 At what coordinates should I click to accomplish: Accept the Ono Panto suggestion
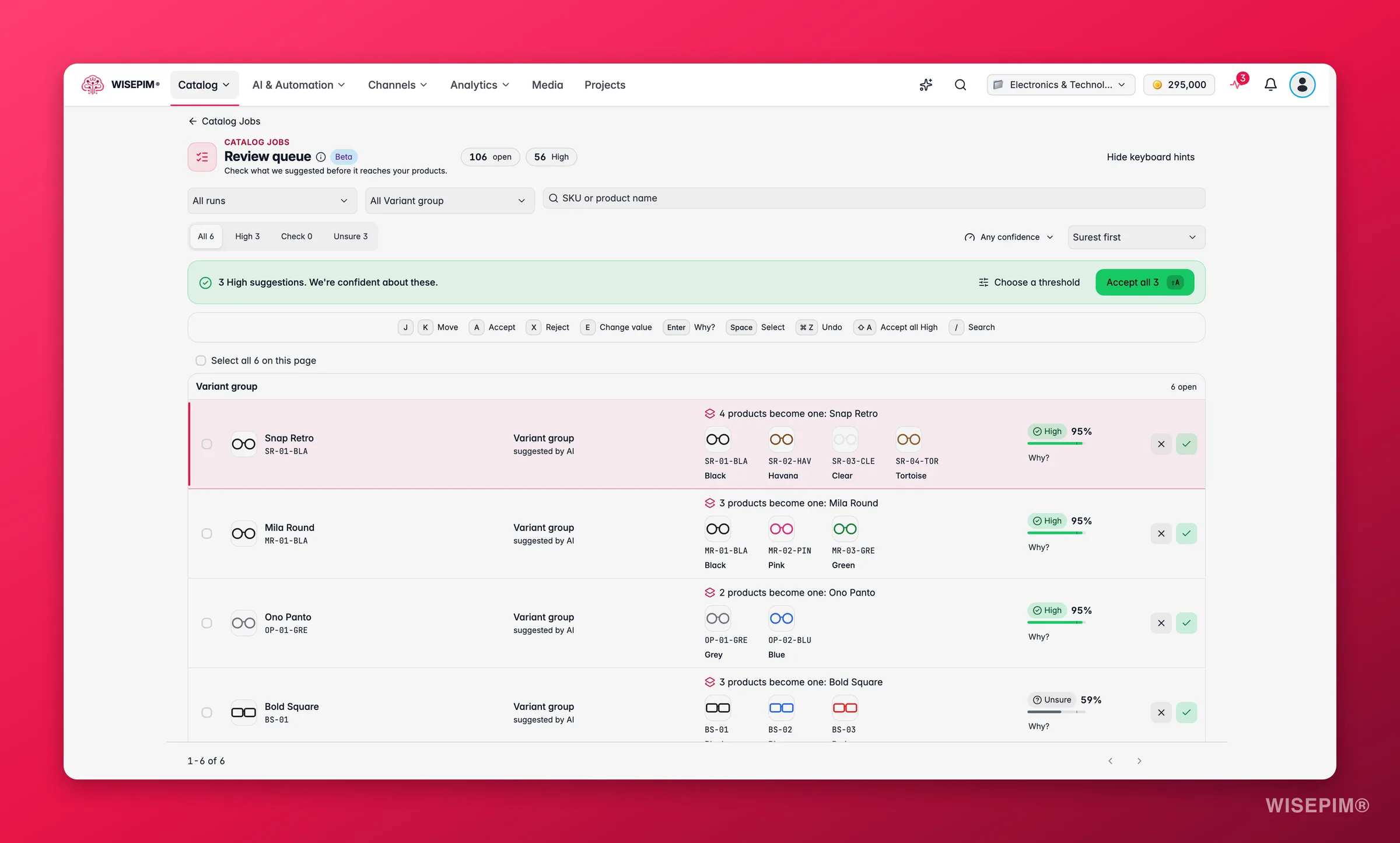point(1186,623)
